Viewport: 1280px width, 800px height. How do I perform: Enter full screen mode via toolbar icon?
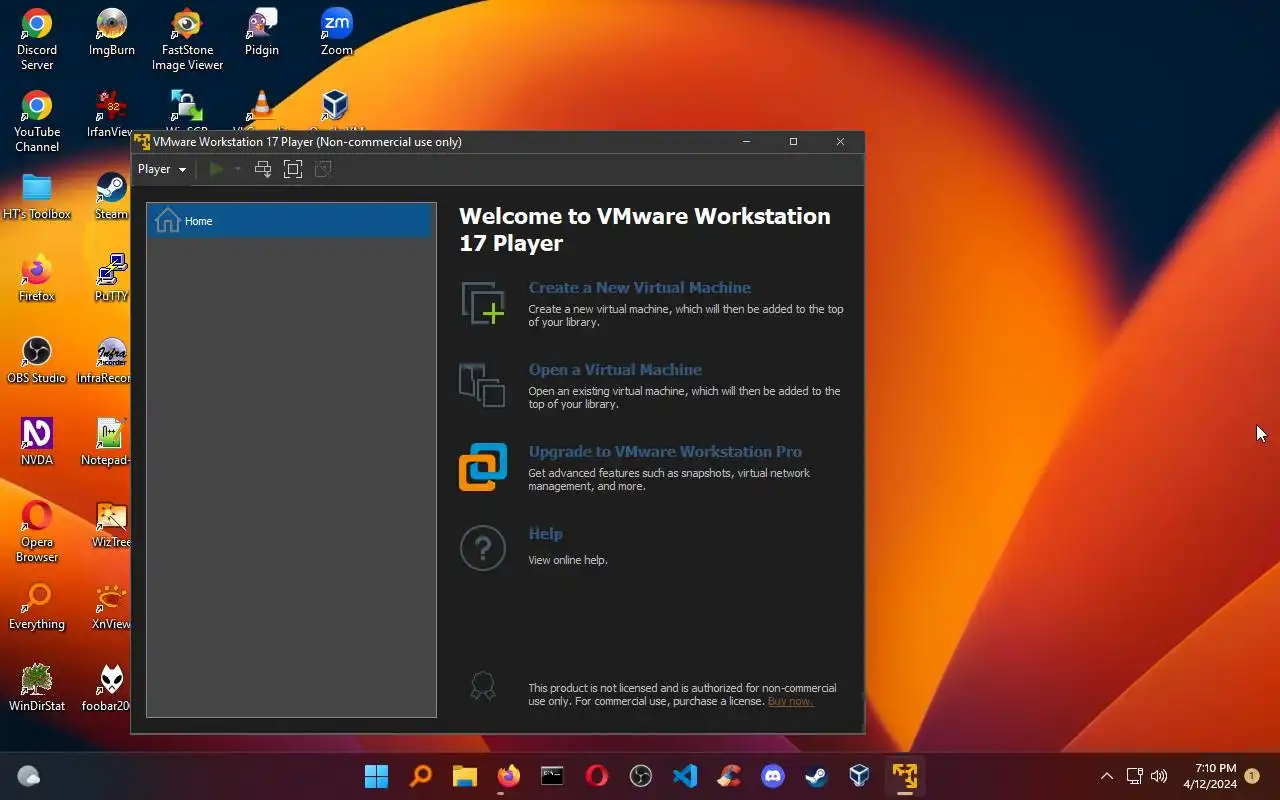[293, 169]
